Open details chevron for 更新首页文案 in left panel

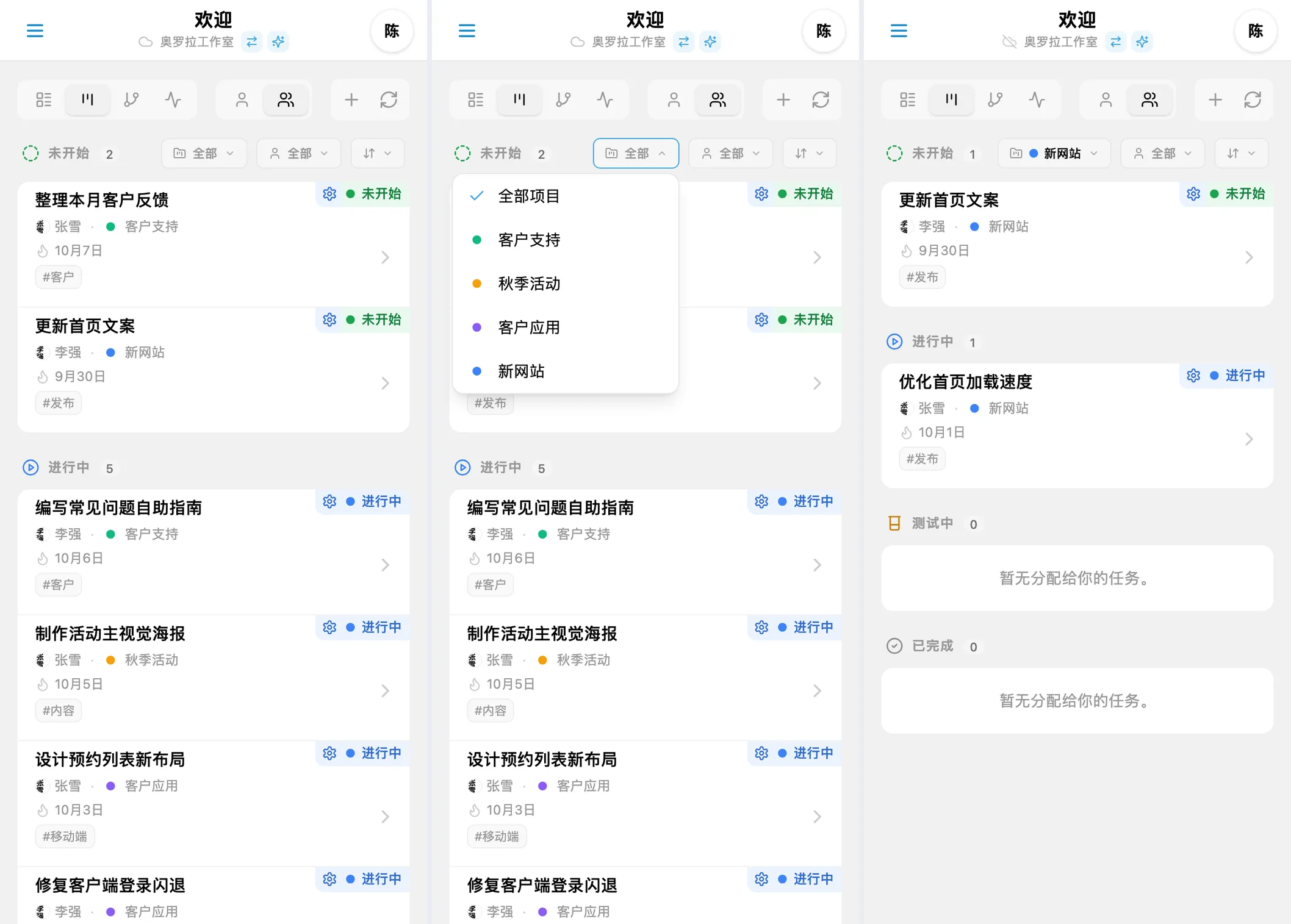[385, 383]
